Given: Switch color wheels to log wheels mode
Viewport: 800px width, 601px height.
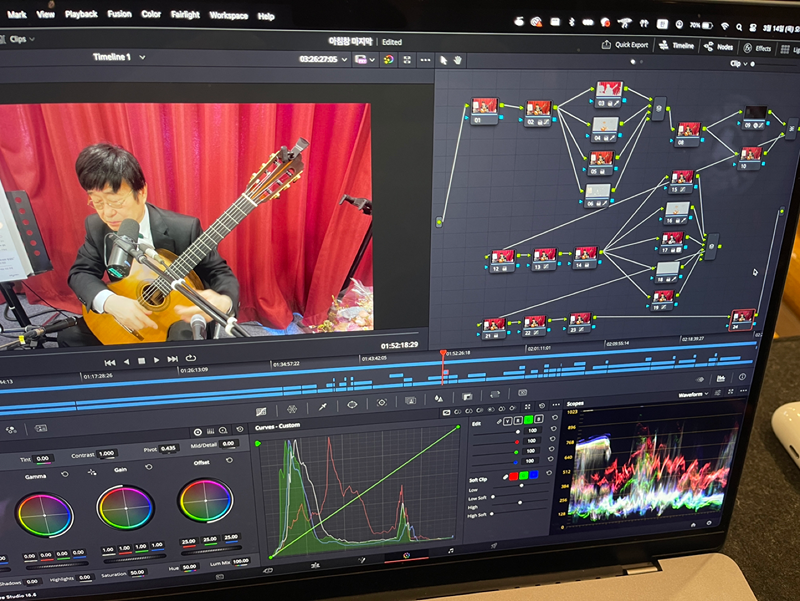Looking at the screenshot, I should 223,431.
